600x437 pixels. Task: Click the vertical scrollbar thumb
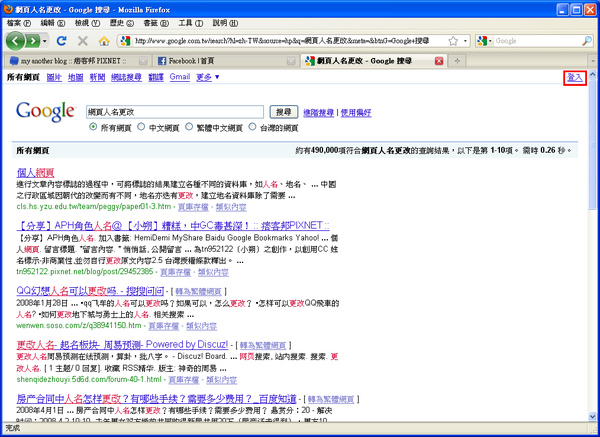pos(593,144)
